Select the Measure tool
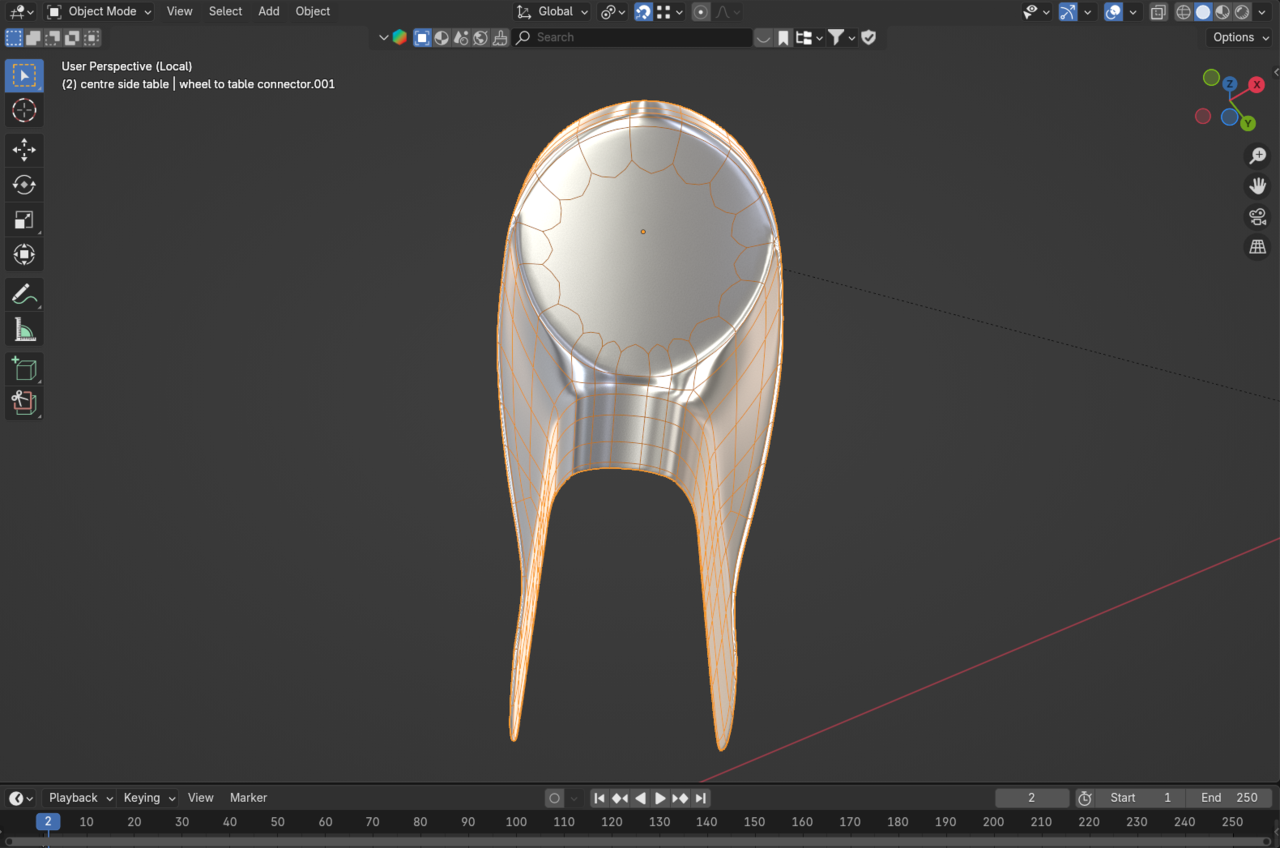1280x848 pixels. 24,328
